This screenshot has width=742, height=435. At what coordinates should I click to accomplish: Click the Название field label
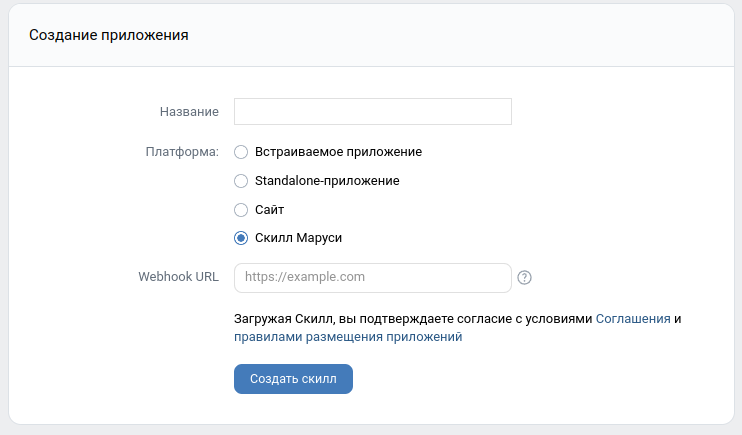(x=189, y=111)
